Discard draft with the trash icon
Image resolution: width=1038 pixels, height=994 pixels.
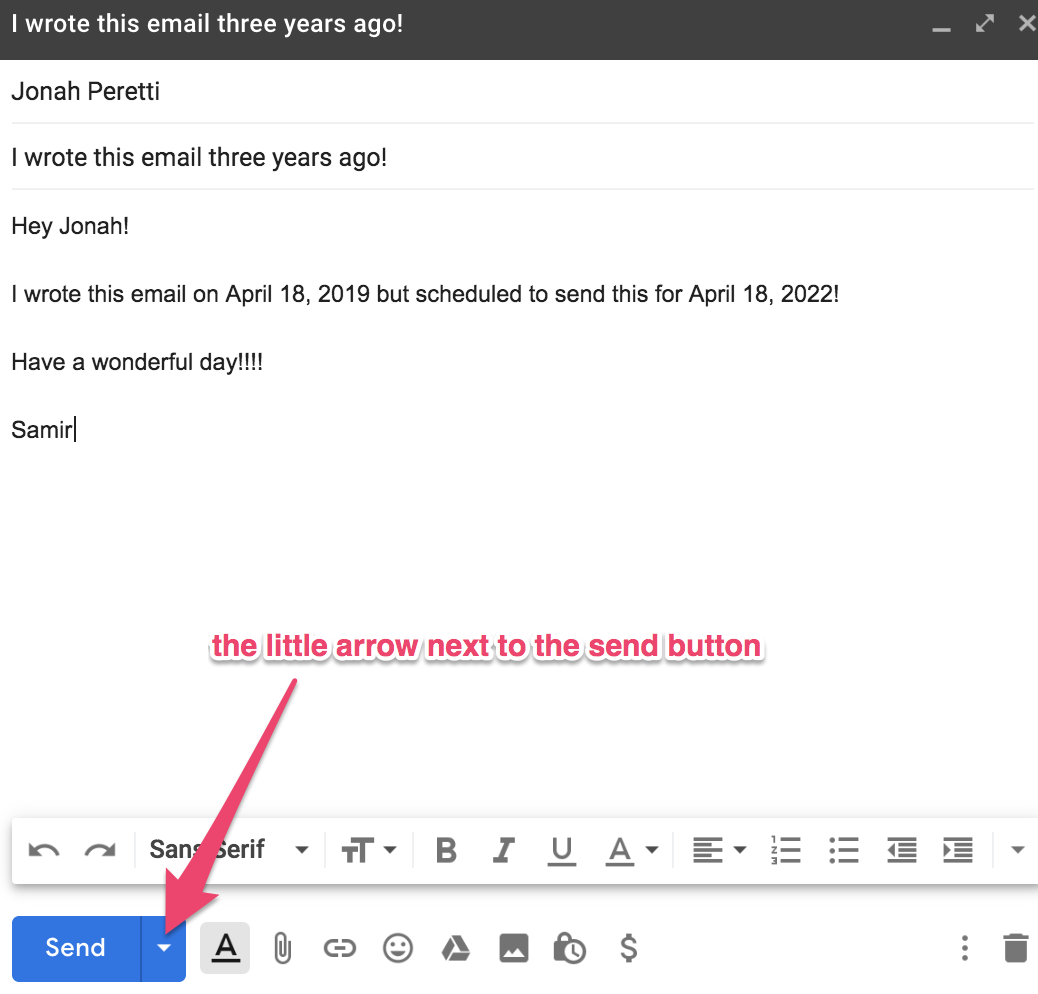click(x=1015, y=948)
